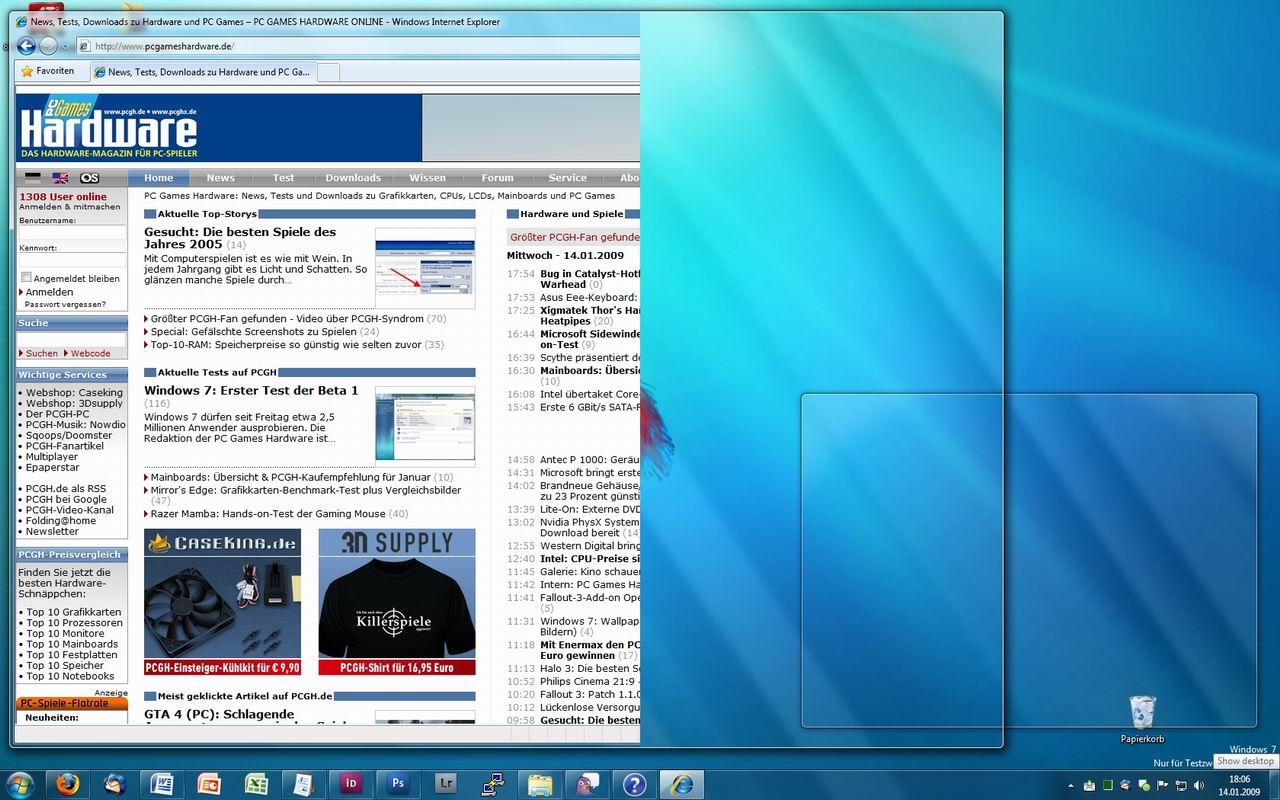This screenshot has width=1280, height=800.
Task: Open Favoriten star button in IE
Action: (49, 71)
